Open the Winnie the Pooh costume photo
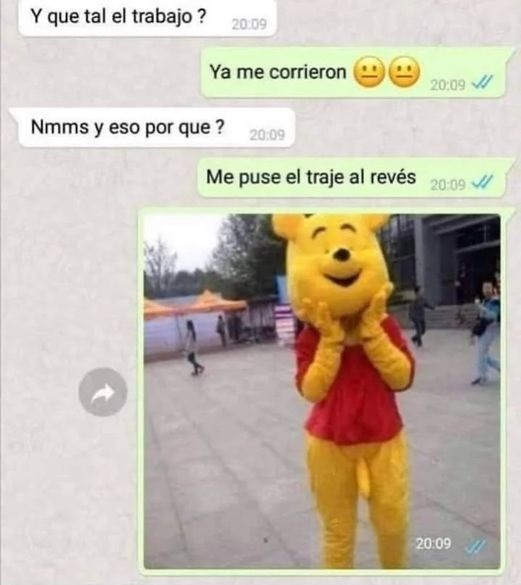The height and width of the screenshot is (585, 521). point(322,391)
